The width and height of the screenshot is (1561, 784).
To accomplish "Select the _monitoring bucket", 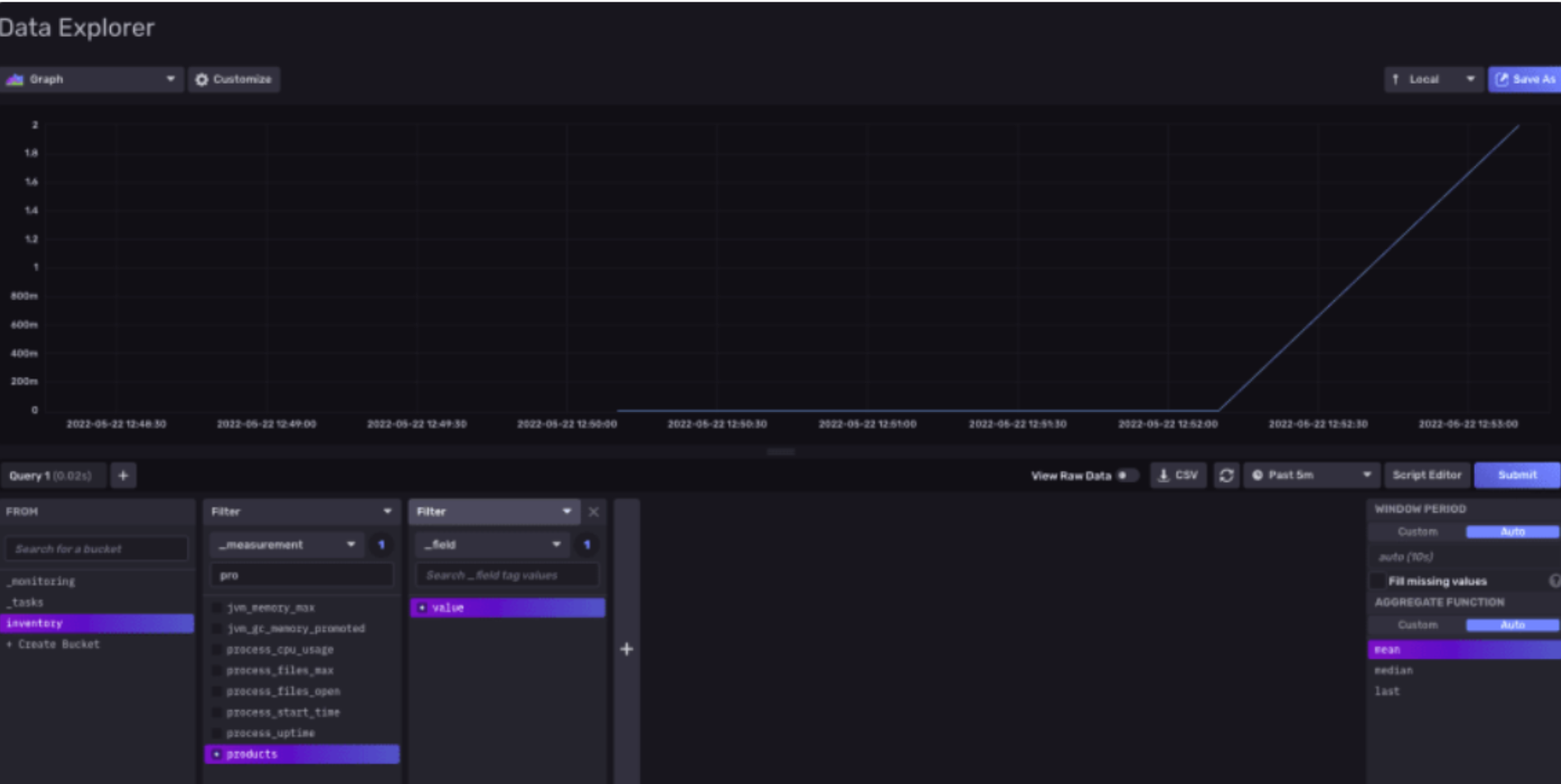I will point(97,581).
